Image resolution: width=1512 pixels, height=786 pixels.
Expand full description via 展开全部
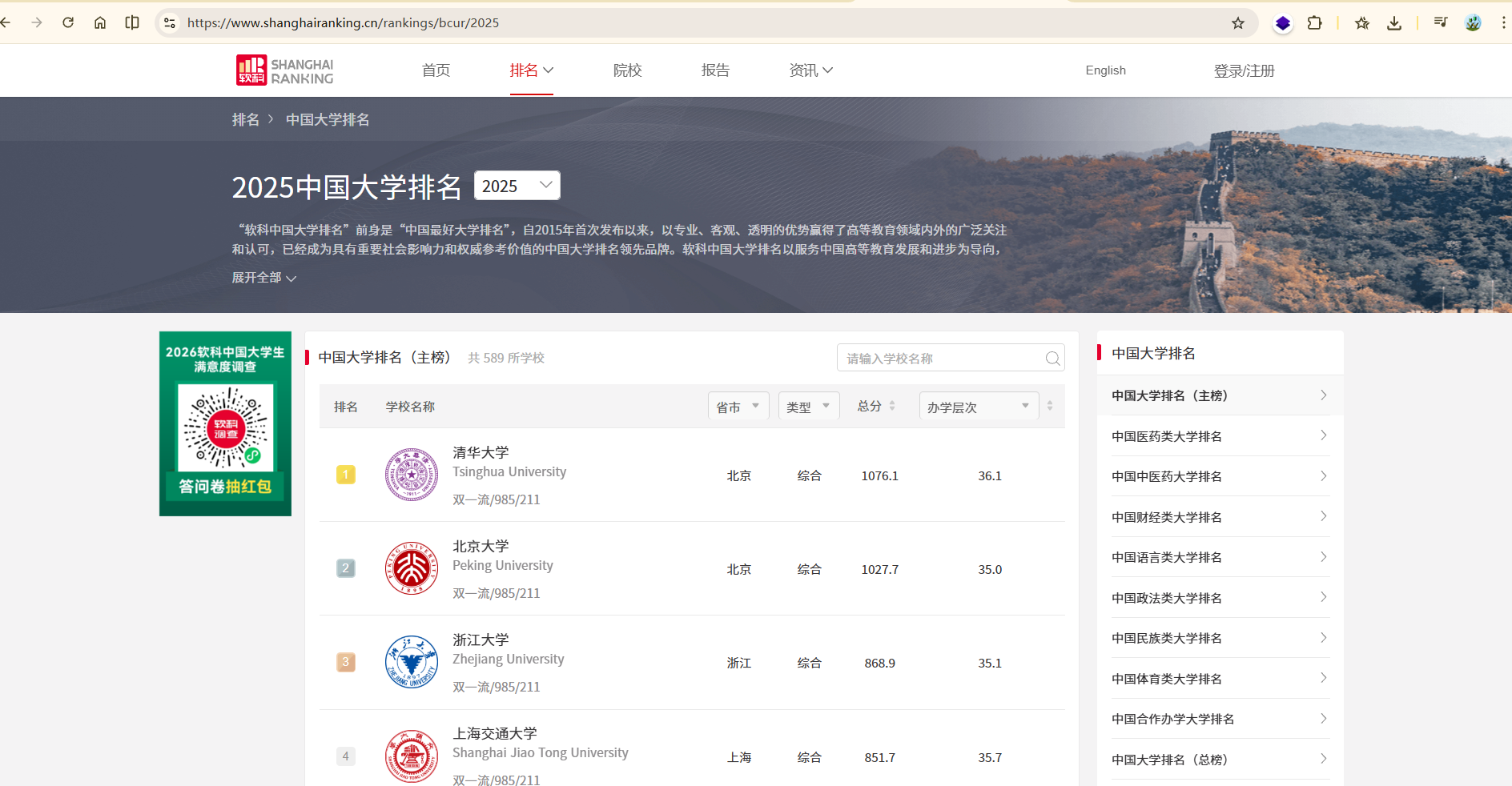pyautogui.click(x=264, y=278)
